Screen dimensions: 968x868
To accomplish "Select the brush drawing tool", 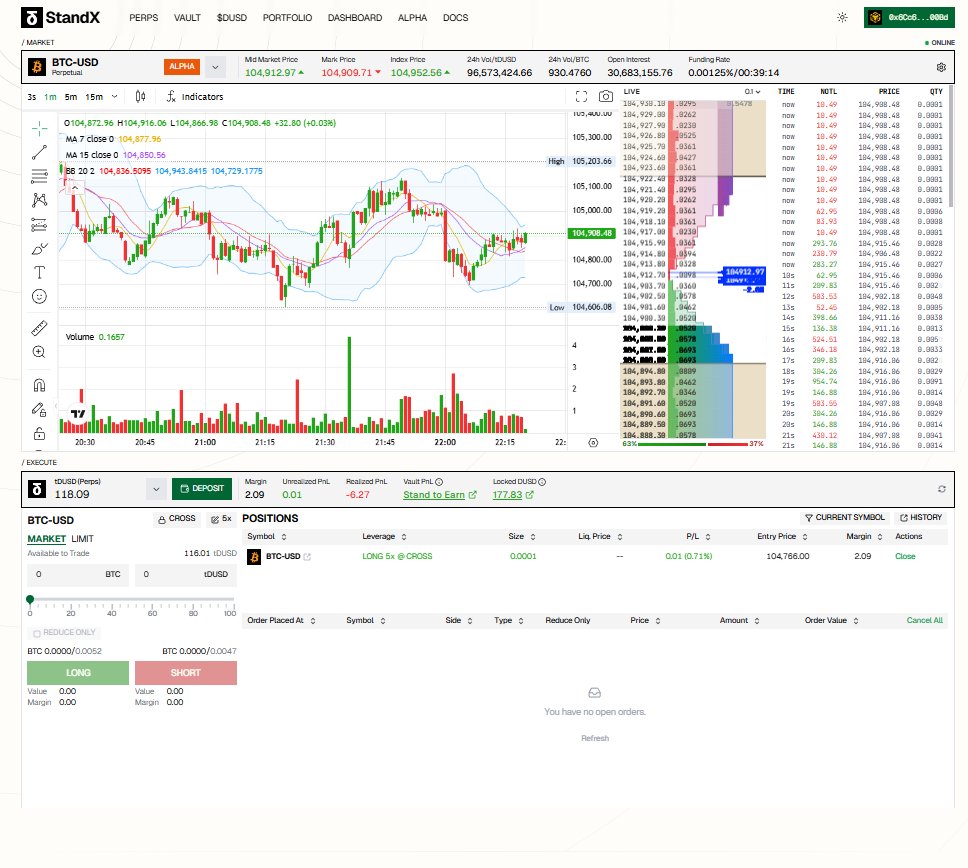I will 39,248.
